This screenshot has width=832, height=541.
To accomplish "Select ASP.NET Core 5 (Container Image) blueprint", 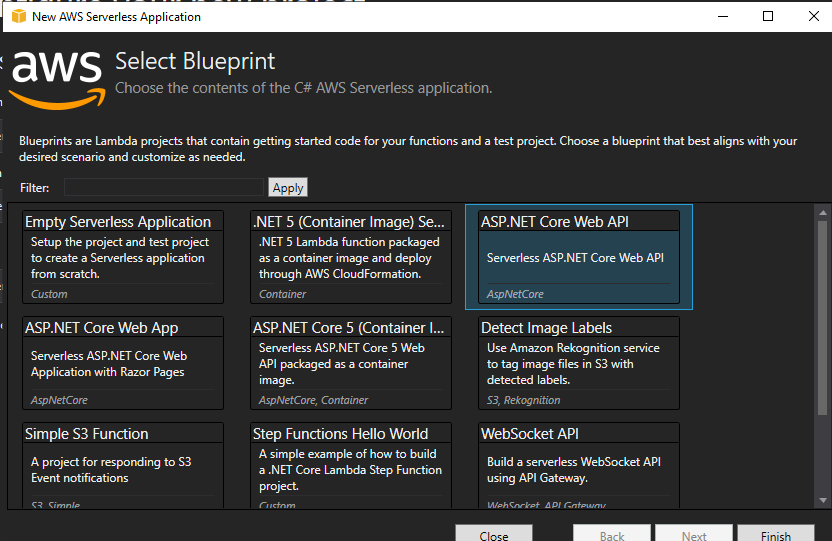I will coord(351,363).
